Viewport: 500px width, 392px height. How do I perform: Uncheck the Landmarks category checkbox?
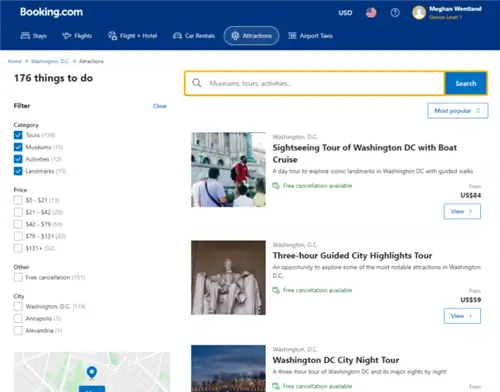tap(18, 171)
